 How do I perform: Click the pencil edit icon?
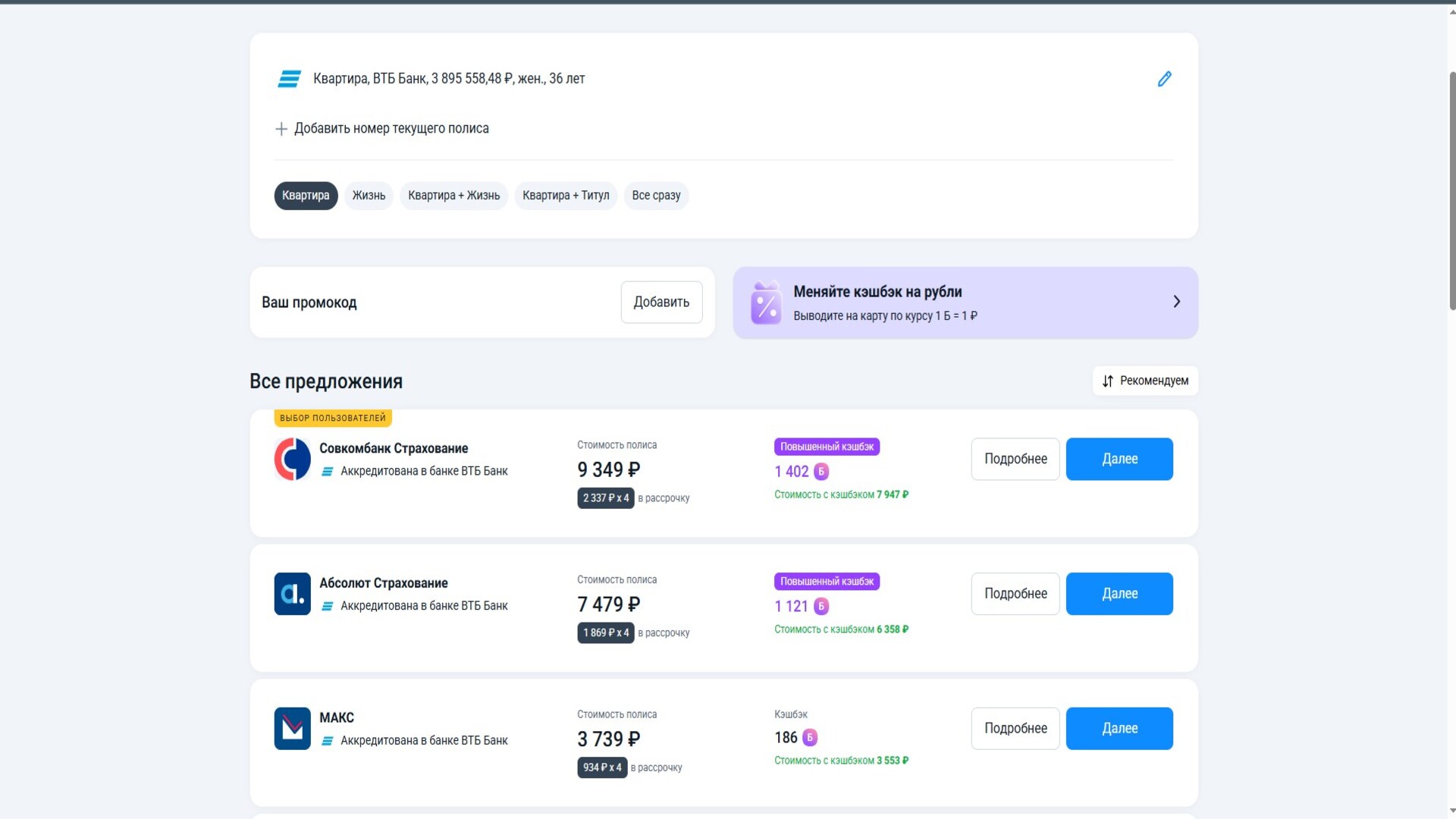coord(1164,79)
